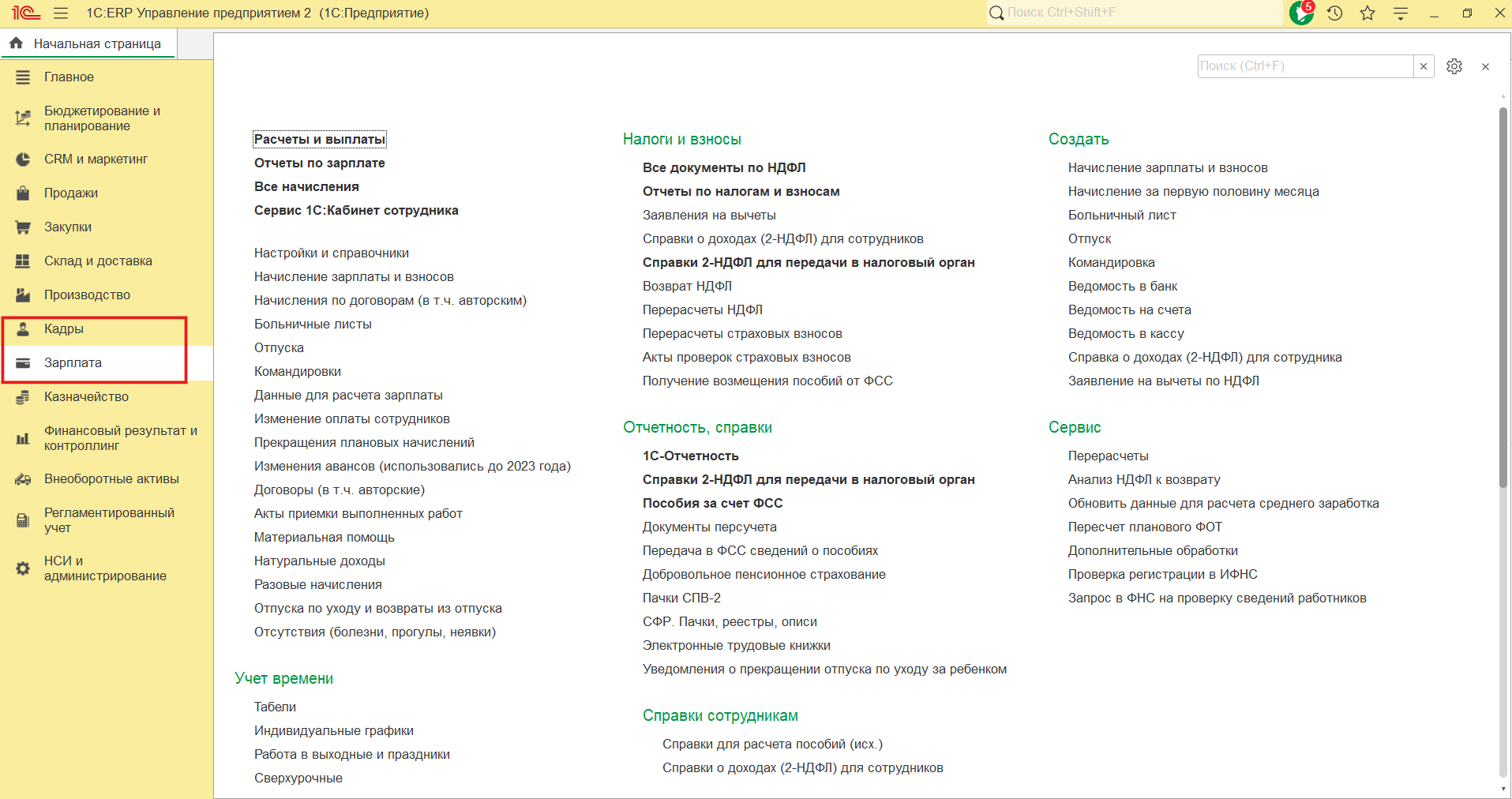Click the Бюджетирование и планирование icon
This screenshot has height=799, width=1512.
tap(23, 118)
